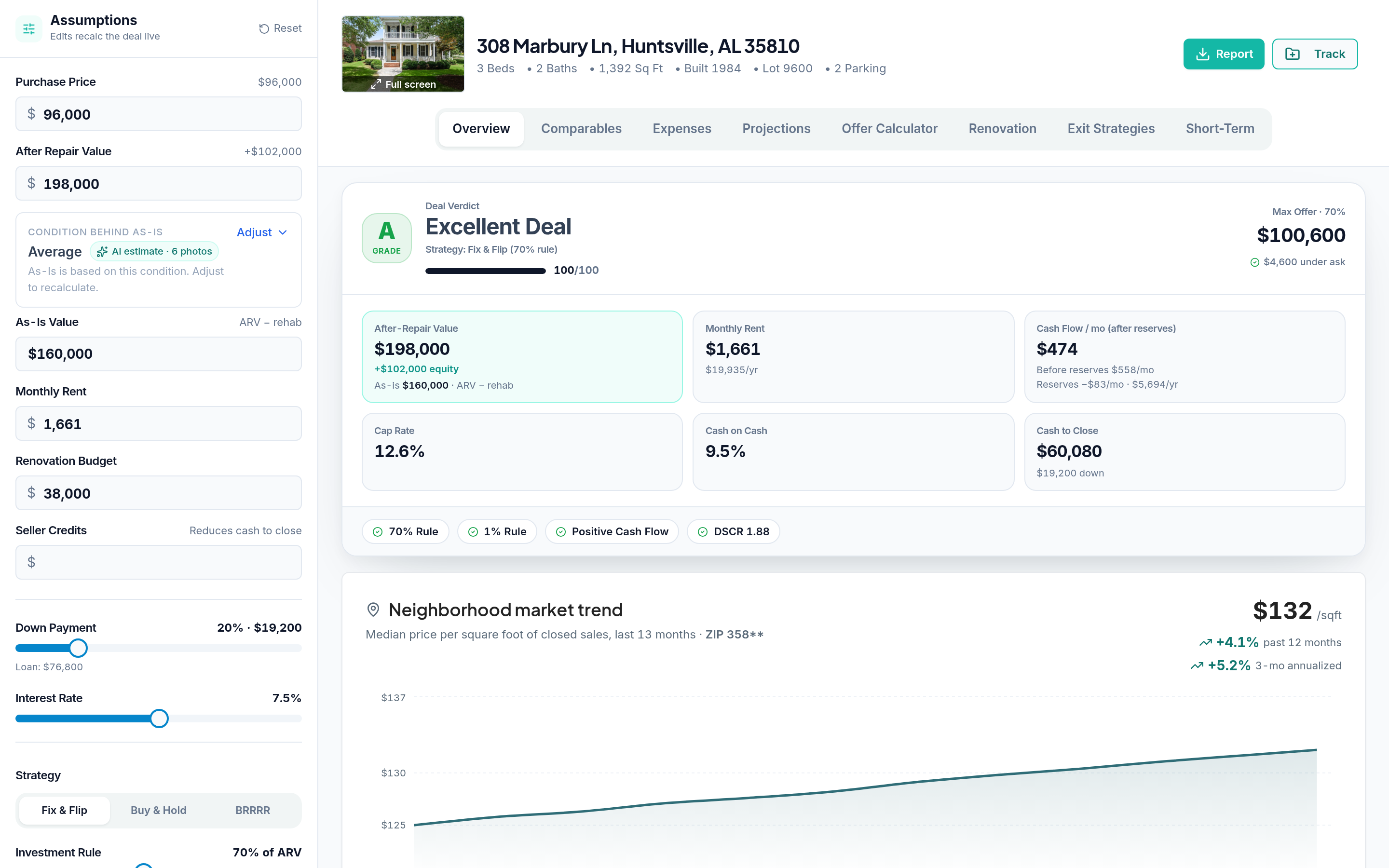
Task: Click the Report button
Action: pyautogui.click(x=1224, y=54)
